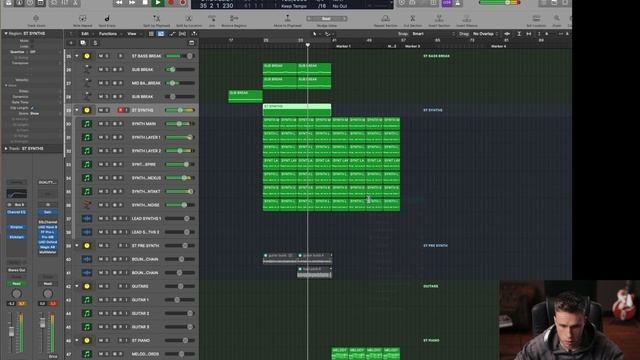Viewport: 640px width, 360px height.
Task: Click the SYNTH MAIN instrument track icon
Action: (x=87, y=124)
